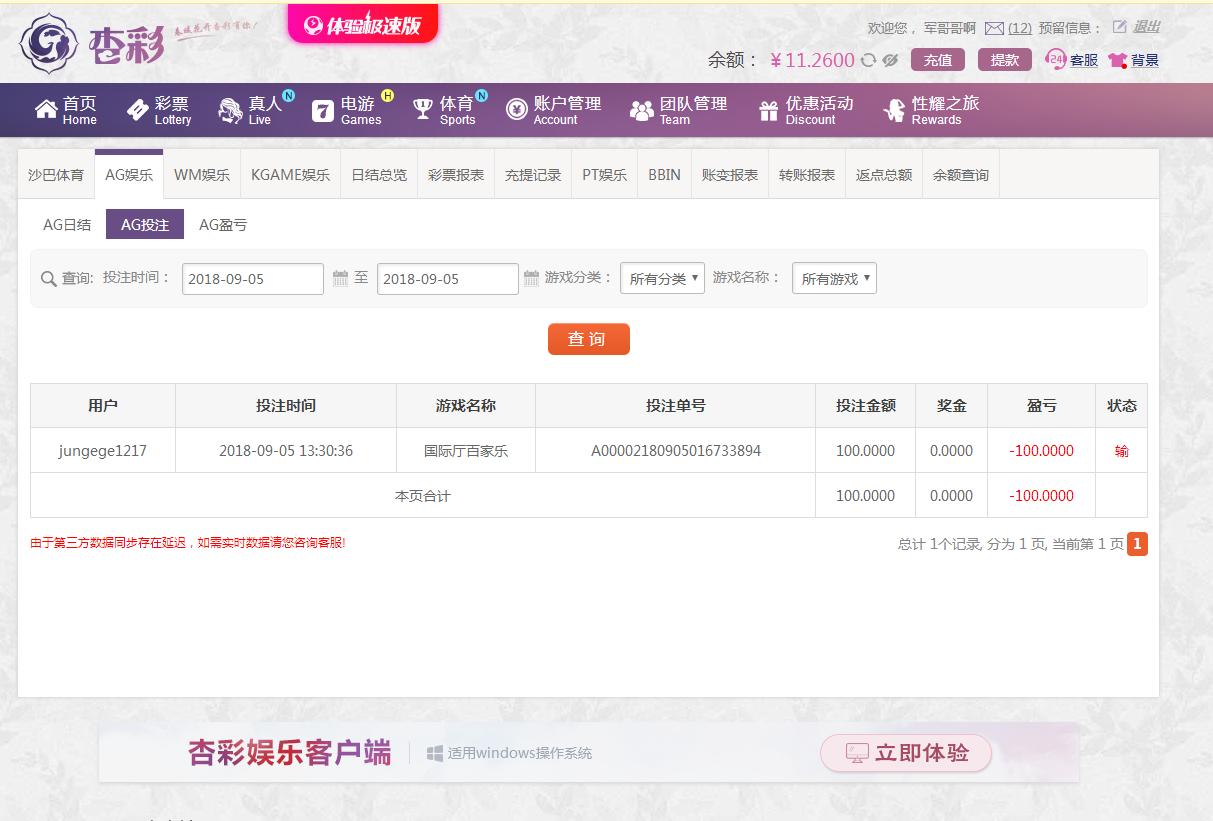Open the end date calendar picker
1213x821 pixels.
534,278
